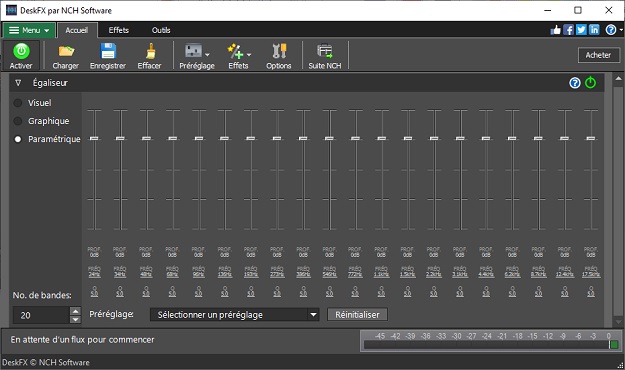Click the 2.2kHz band gain slider handle
The height and width of the screenshot is (370, 625).
pyautogui.click(x=434, y=138)
